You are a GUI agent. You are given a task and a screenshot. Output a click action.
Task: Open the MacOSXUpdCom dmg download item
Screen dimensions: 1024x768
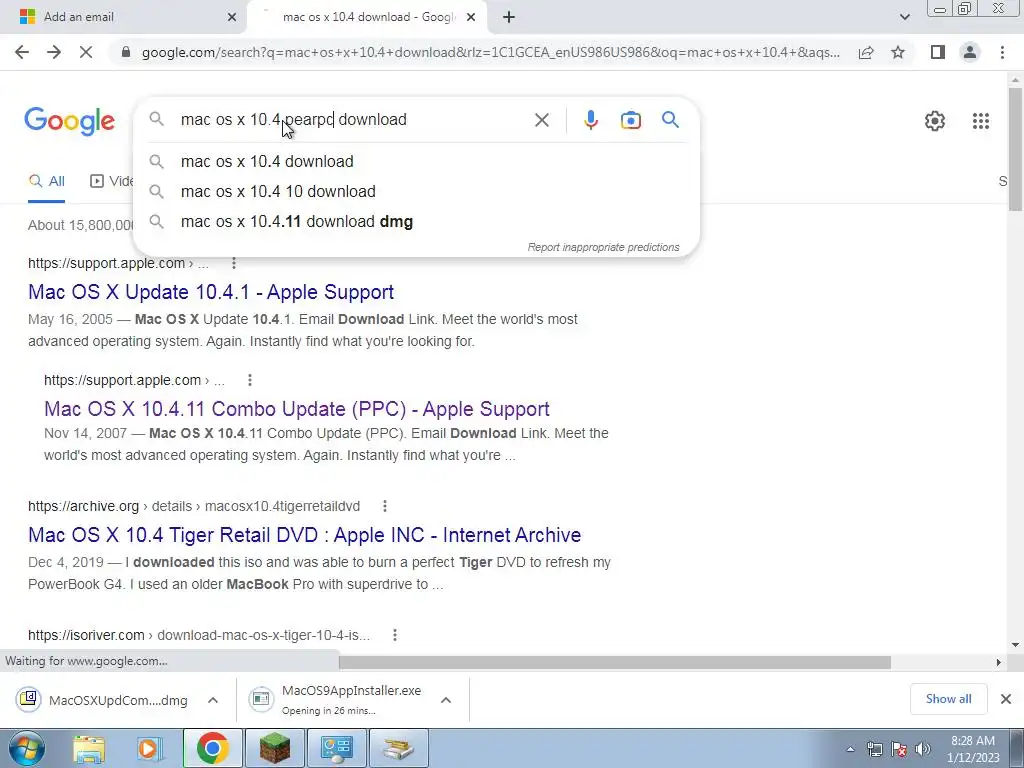103,700
